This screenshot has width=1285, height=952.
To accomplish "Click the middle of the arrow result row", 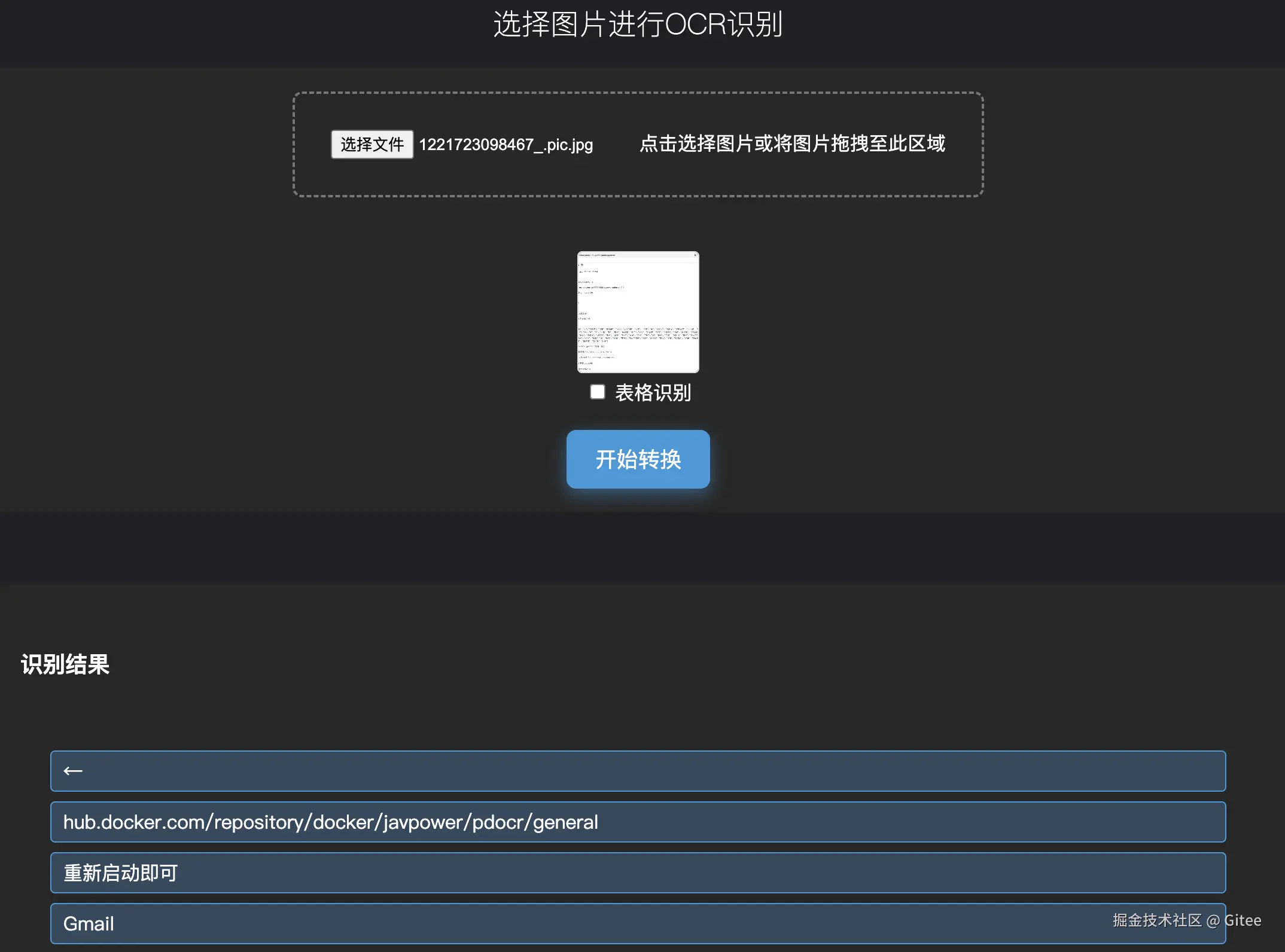I will [x=638, y=771].
